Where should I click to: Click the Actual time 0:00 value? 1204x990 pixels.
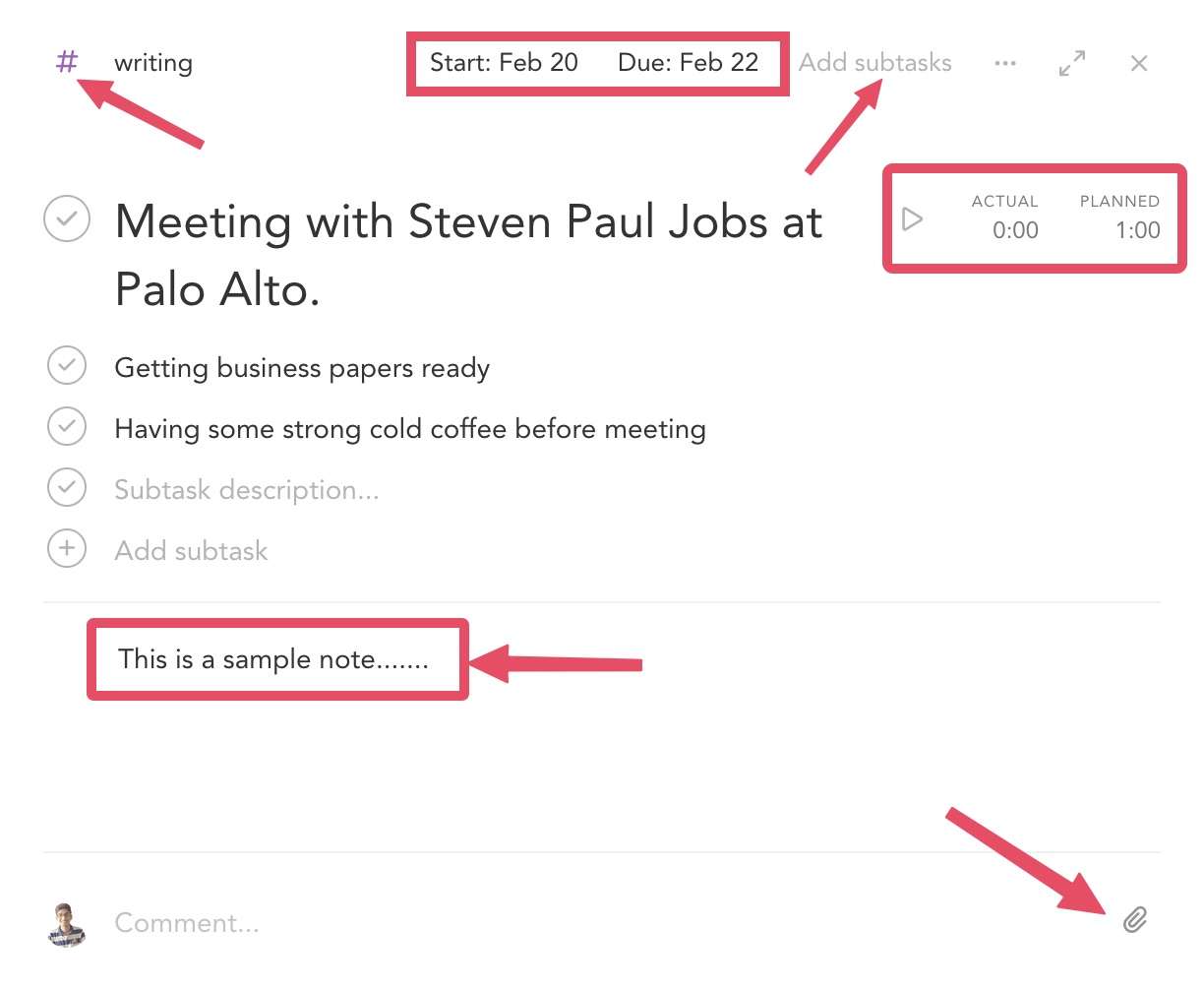(1015, 230)
